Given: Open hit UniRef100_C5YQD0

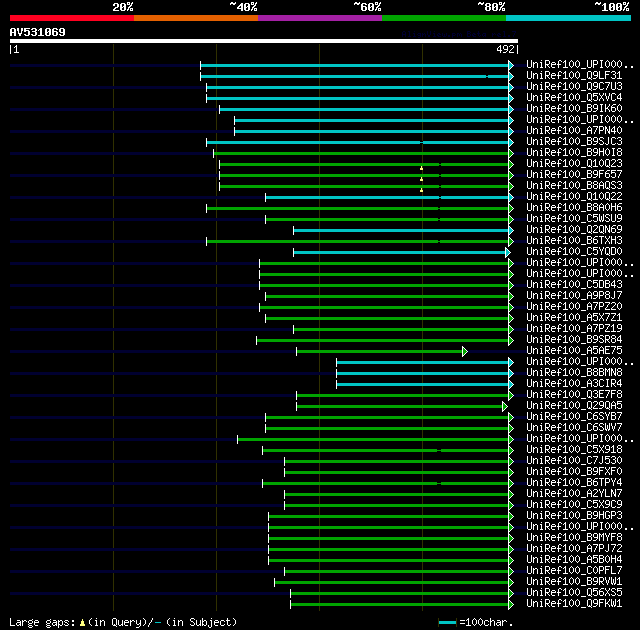Looking at the screenshot, I should 574,252.
